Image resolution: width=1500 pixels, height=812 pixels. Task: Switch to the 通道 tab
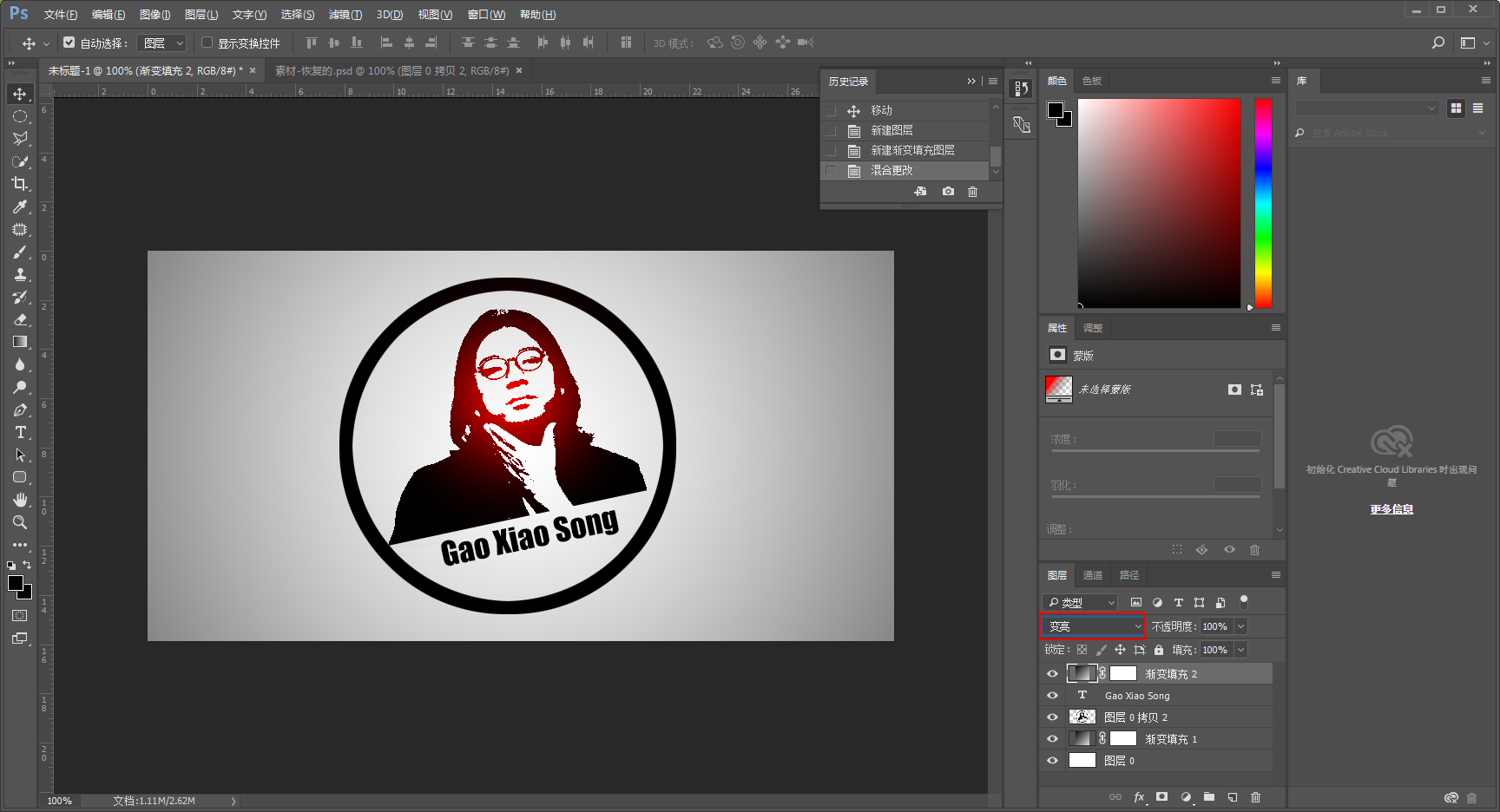coord(1093,575)
